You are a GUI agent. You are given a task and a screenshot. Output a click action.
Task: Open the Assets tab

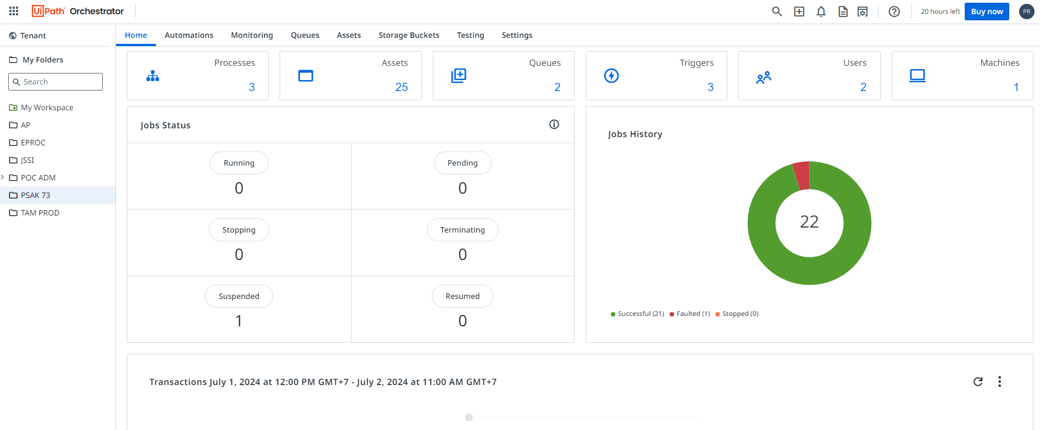click(x=349, y=35)
